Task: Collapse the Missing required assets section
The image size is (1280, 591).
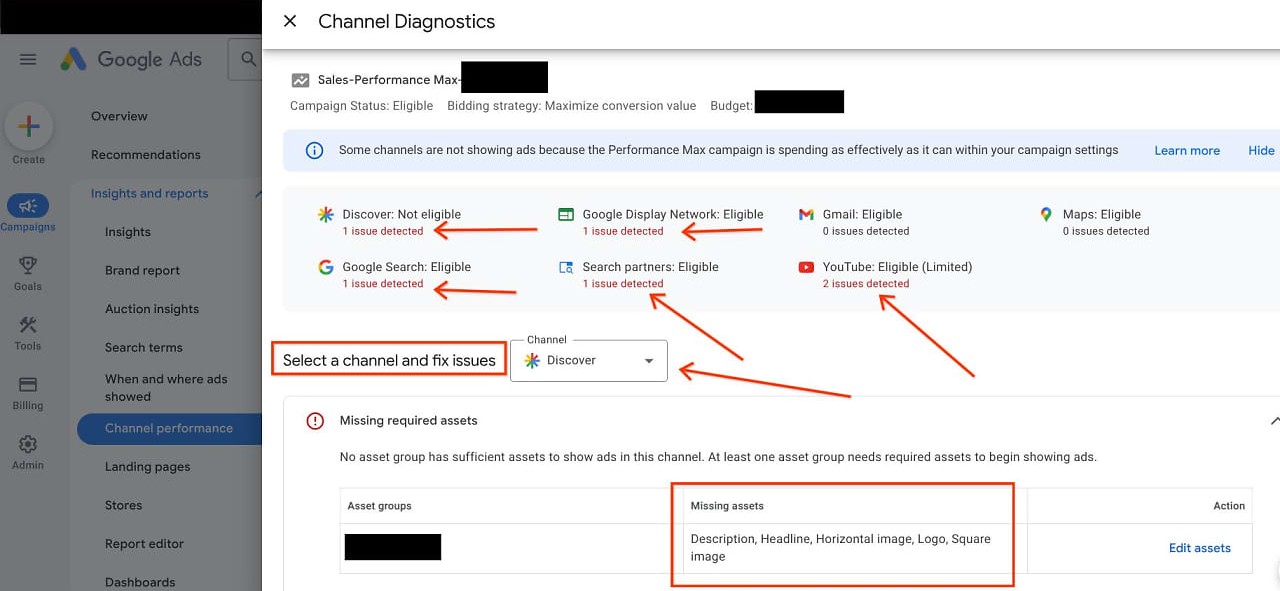Action: click(1274, 421)
